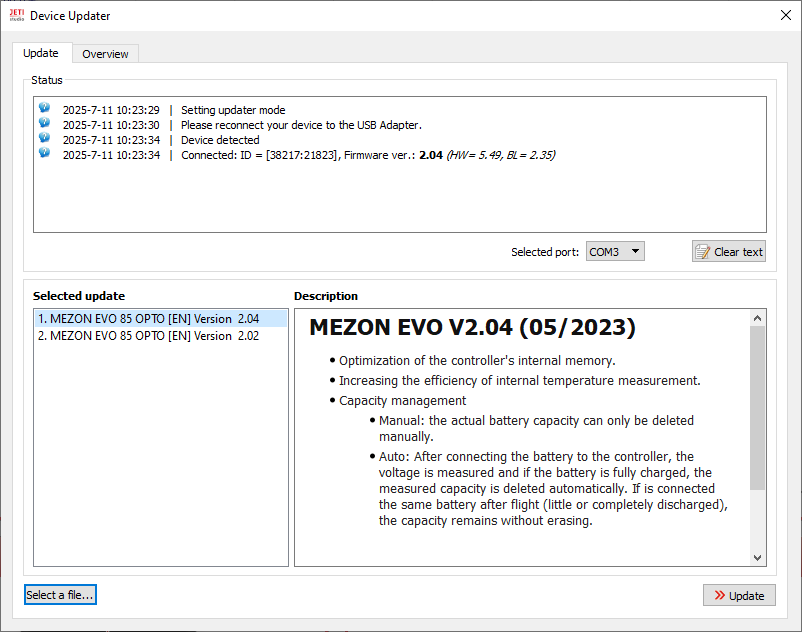Click 'Optimization of the controller's internal memory.'

[x=477, y=360]
